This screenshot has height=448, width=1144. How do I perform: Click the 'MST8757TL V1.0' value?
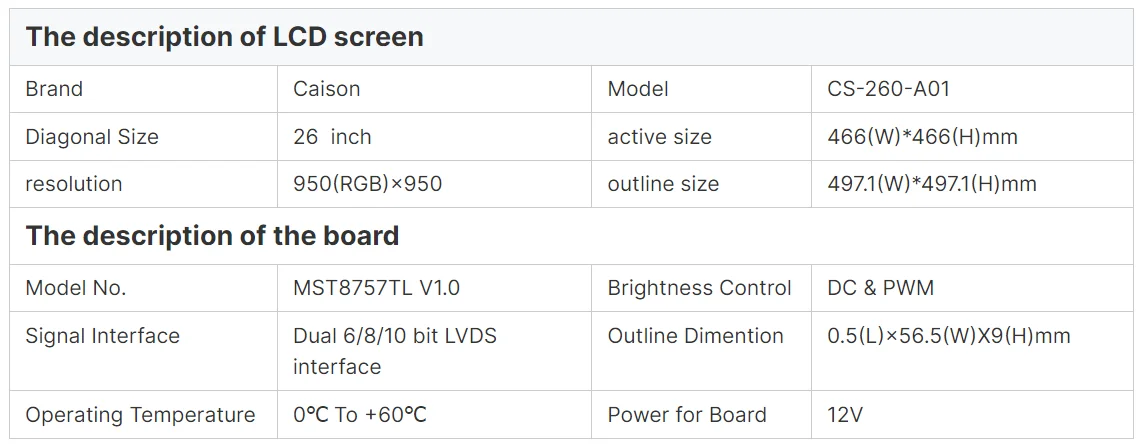coord(376,288)
